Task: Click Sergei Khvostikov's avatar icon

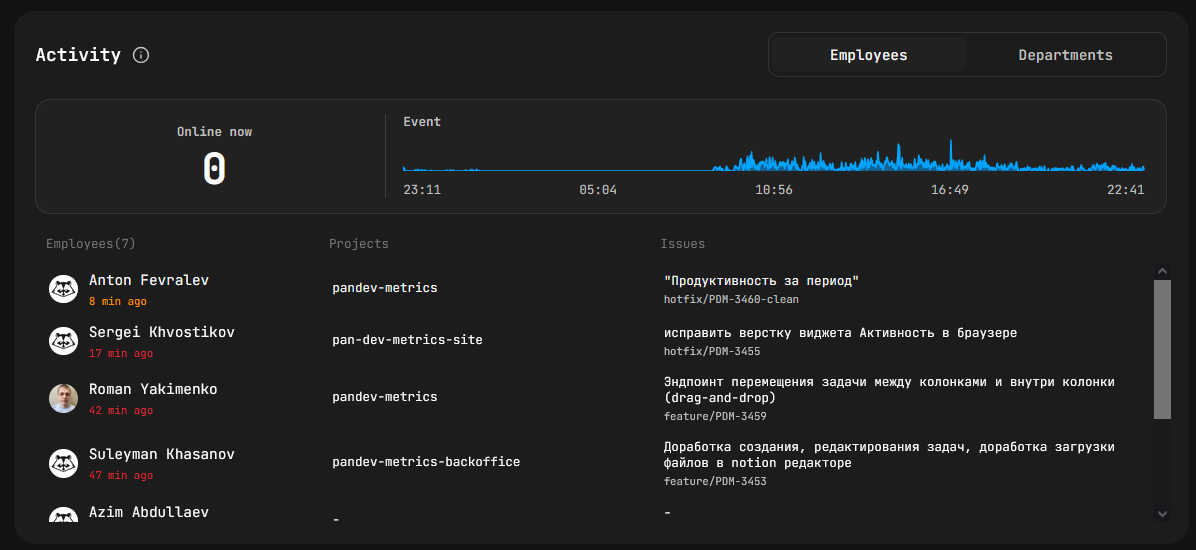Action: pyautogui.click(x=64, y=341)
